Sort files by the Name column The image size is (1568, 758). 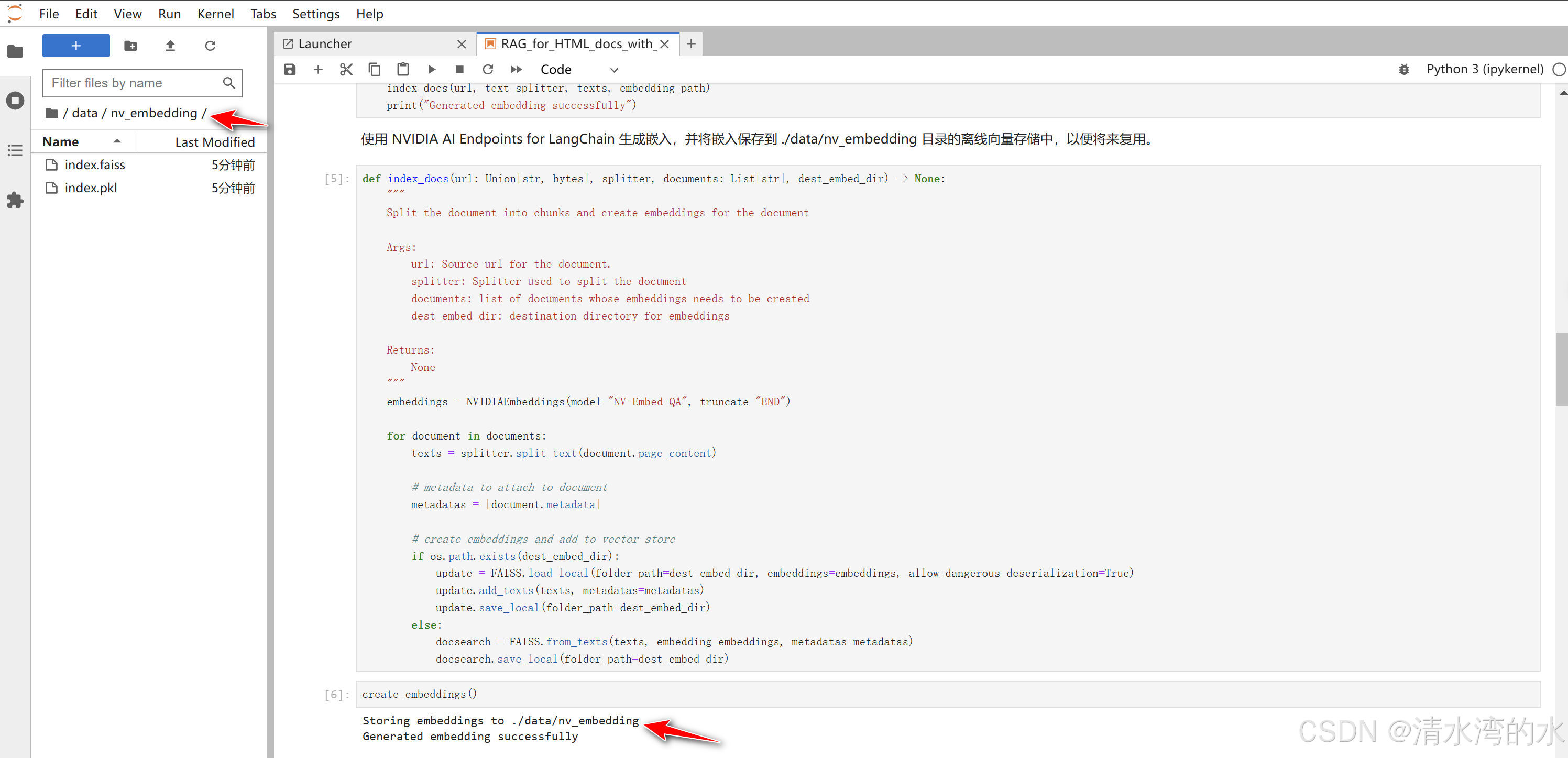tap(61, 142)
